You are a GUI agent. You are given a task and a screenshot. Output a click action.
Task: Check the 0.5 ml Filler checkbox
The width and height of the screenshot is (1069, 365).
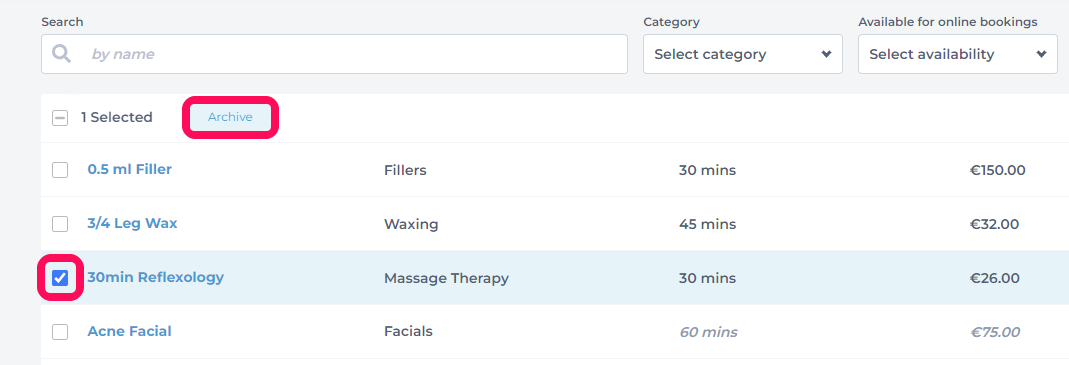60,170
